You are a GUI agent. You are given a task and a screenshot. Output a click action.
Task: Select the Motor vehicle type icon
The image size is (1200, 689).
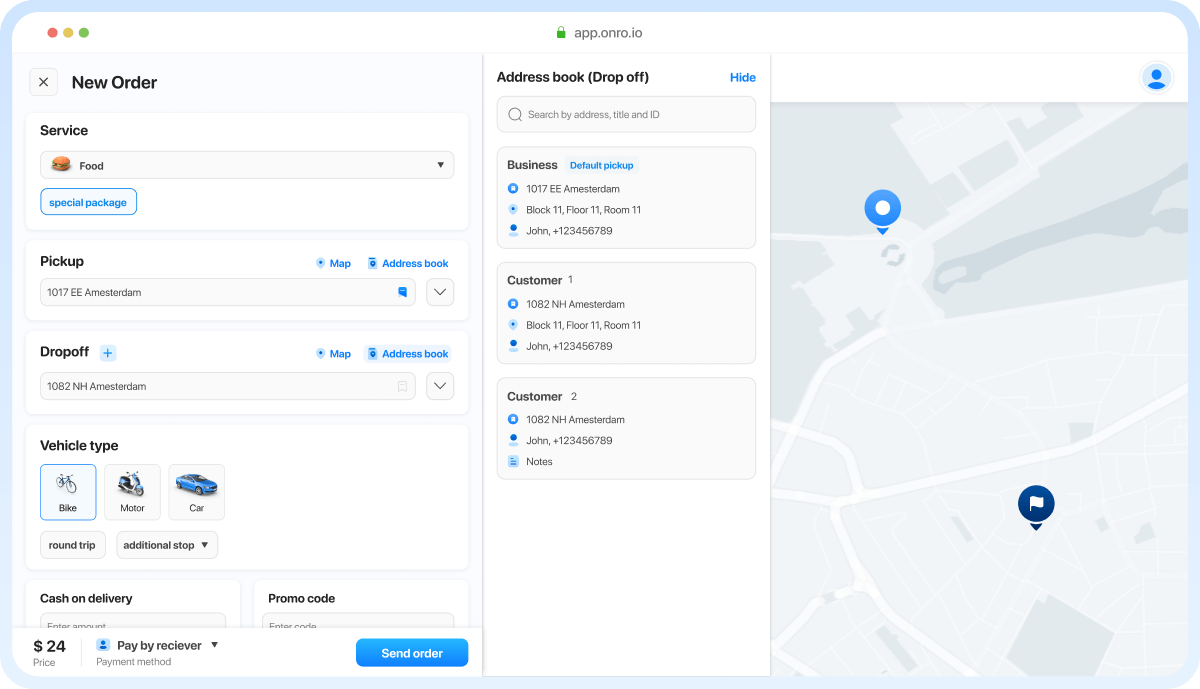coord(132,485)
